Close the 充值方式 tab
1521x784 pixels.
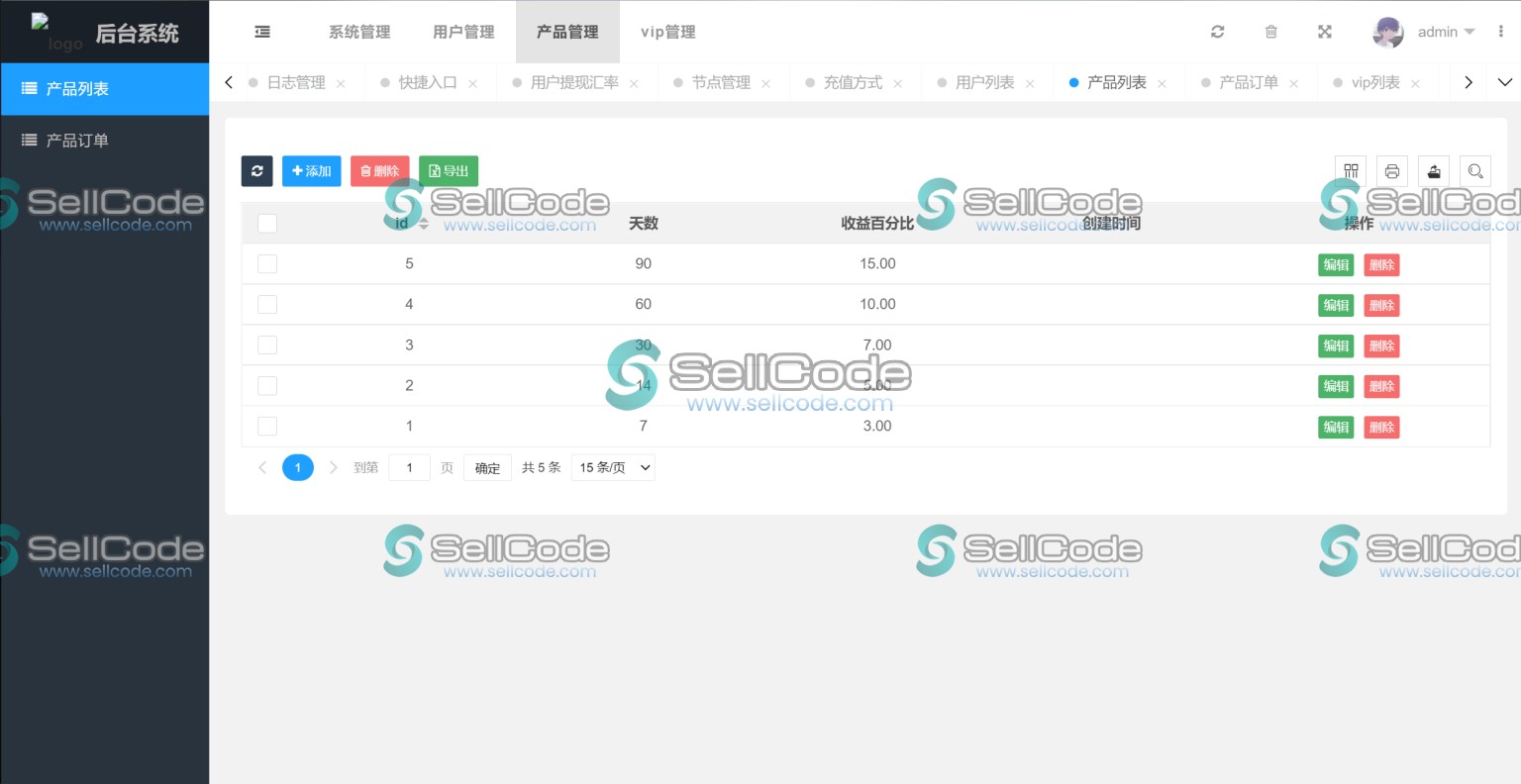(x=897, y=83)
